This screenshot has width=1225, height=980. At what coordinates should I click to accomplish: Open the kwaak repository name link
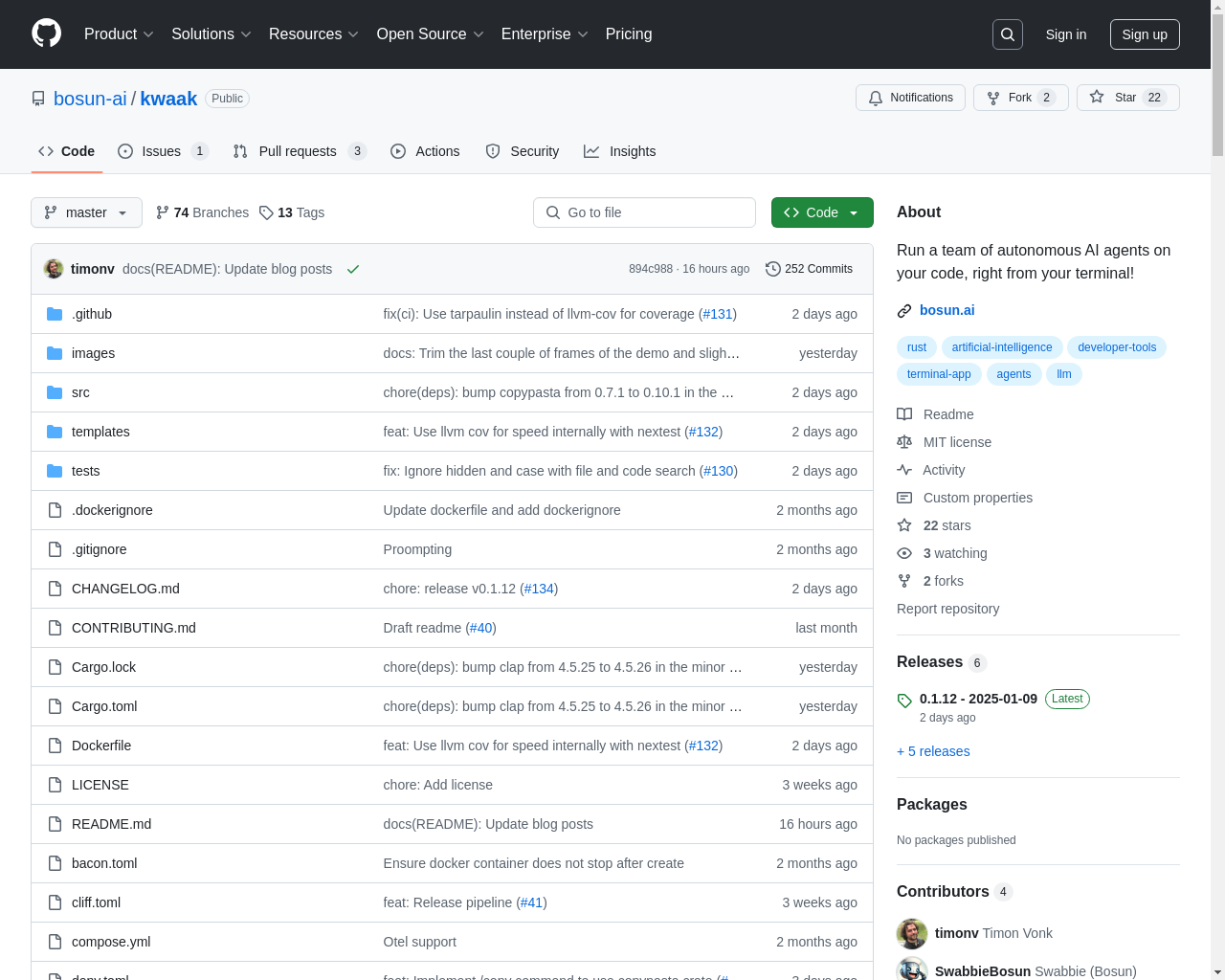pos(168,99)
